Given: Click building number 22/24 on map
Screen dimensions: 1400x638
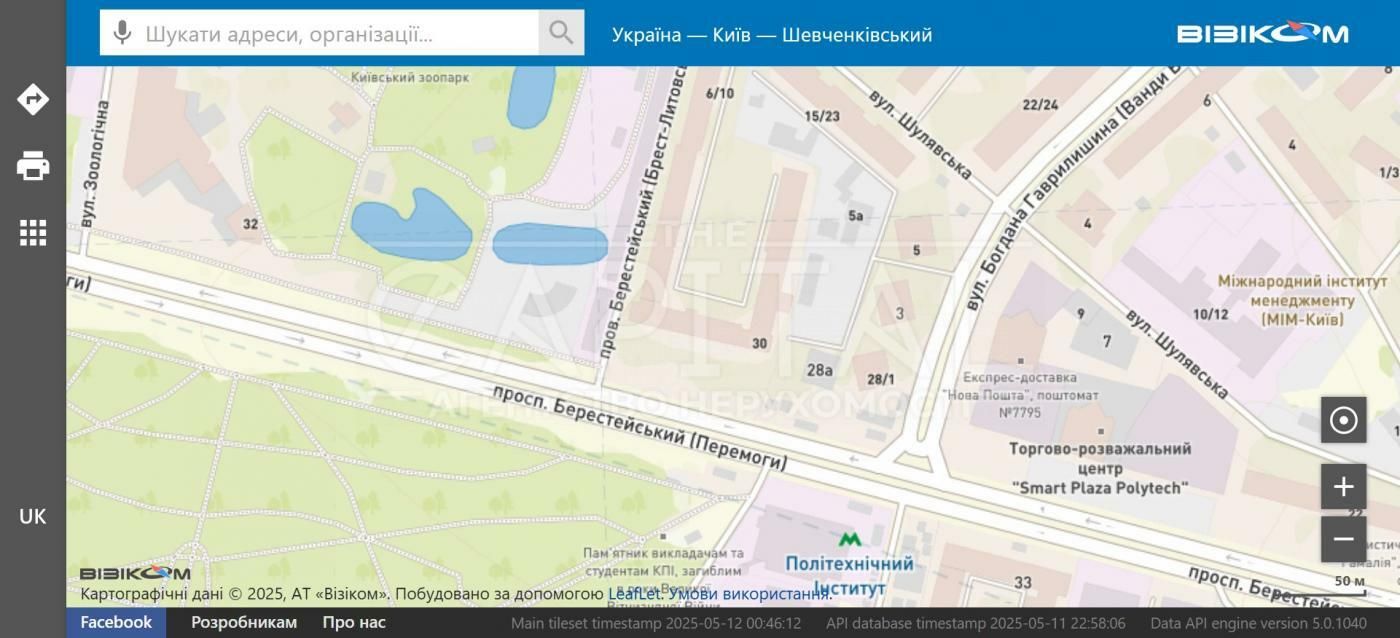Looking at the screenshot, I should [x=1040, y=104].
